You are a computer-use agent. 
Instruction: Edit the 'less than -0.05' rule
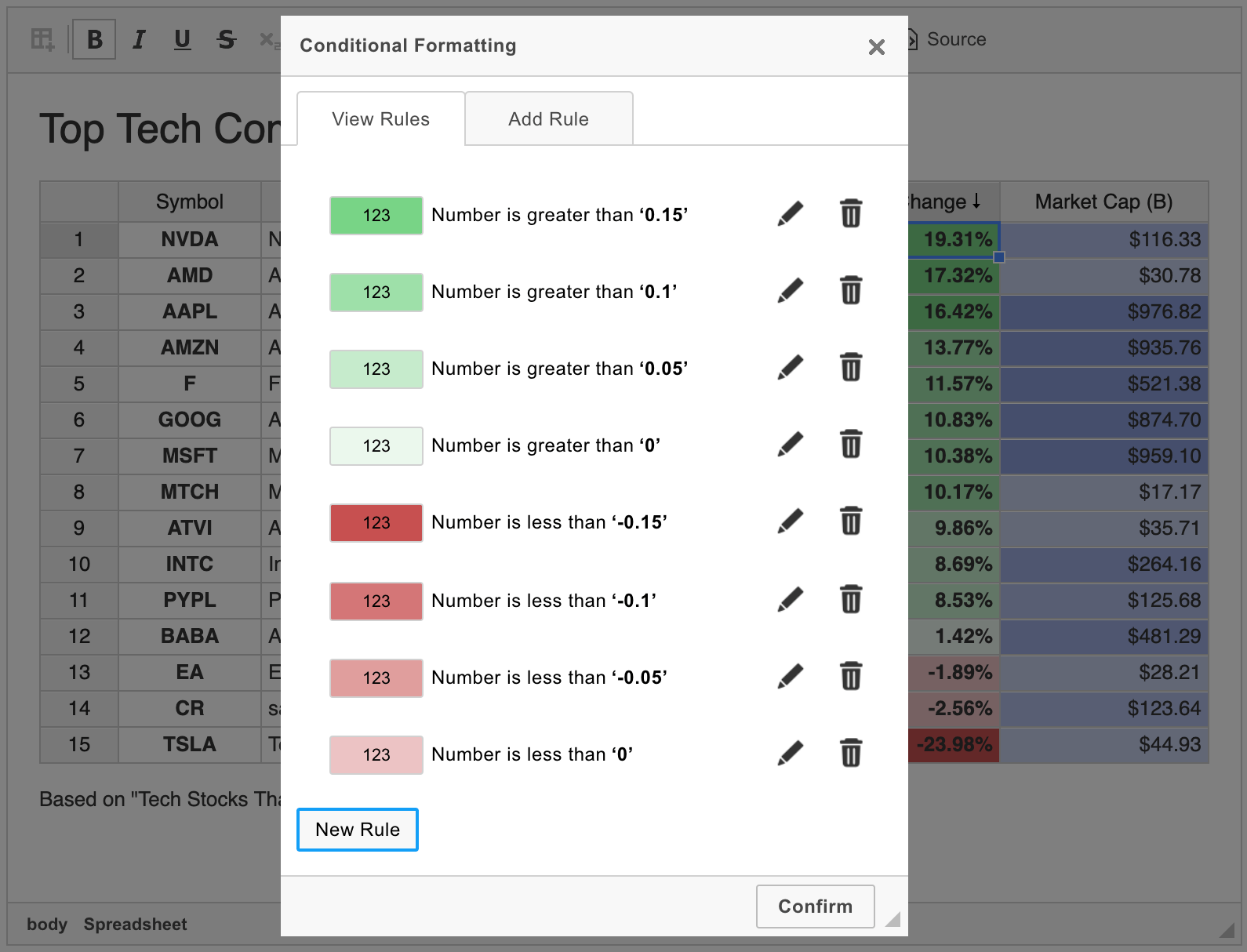click(791, 677)
